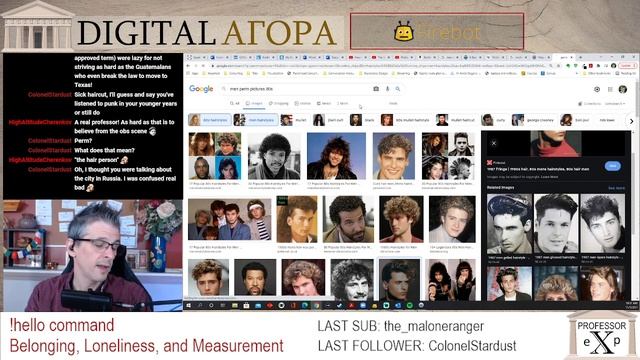The height and width of the screenshot is (360, 640).
Task: Open the blond curly perm man result
Action: point(401,219)
